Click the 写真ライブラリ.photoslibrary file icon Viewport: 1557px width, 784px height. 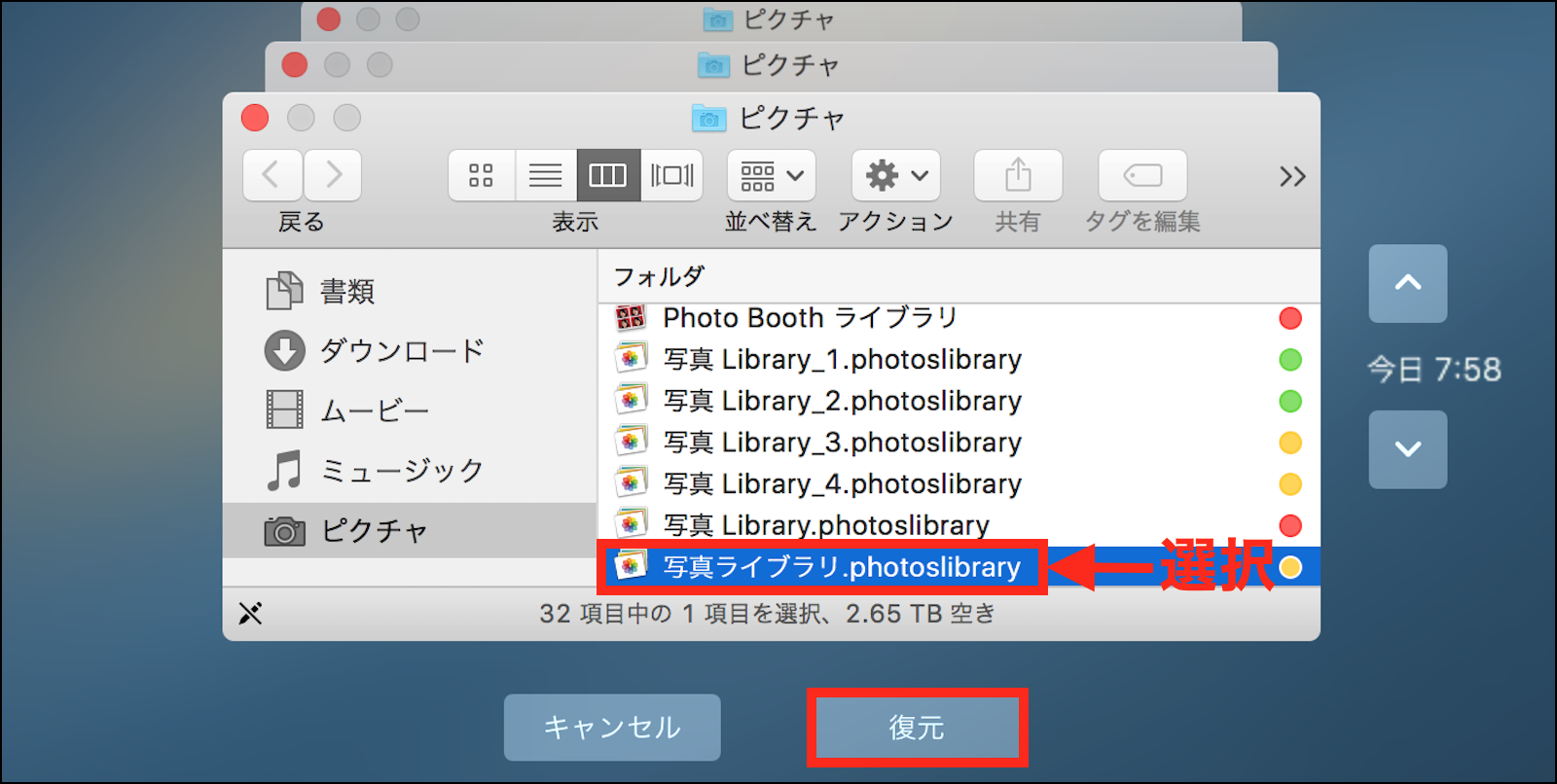click(x=631, y=565)
